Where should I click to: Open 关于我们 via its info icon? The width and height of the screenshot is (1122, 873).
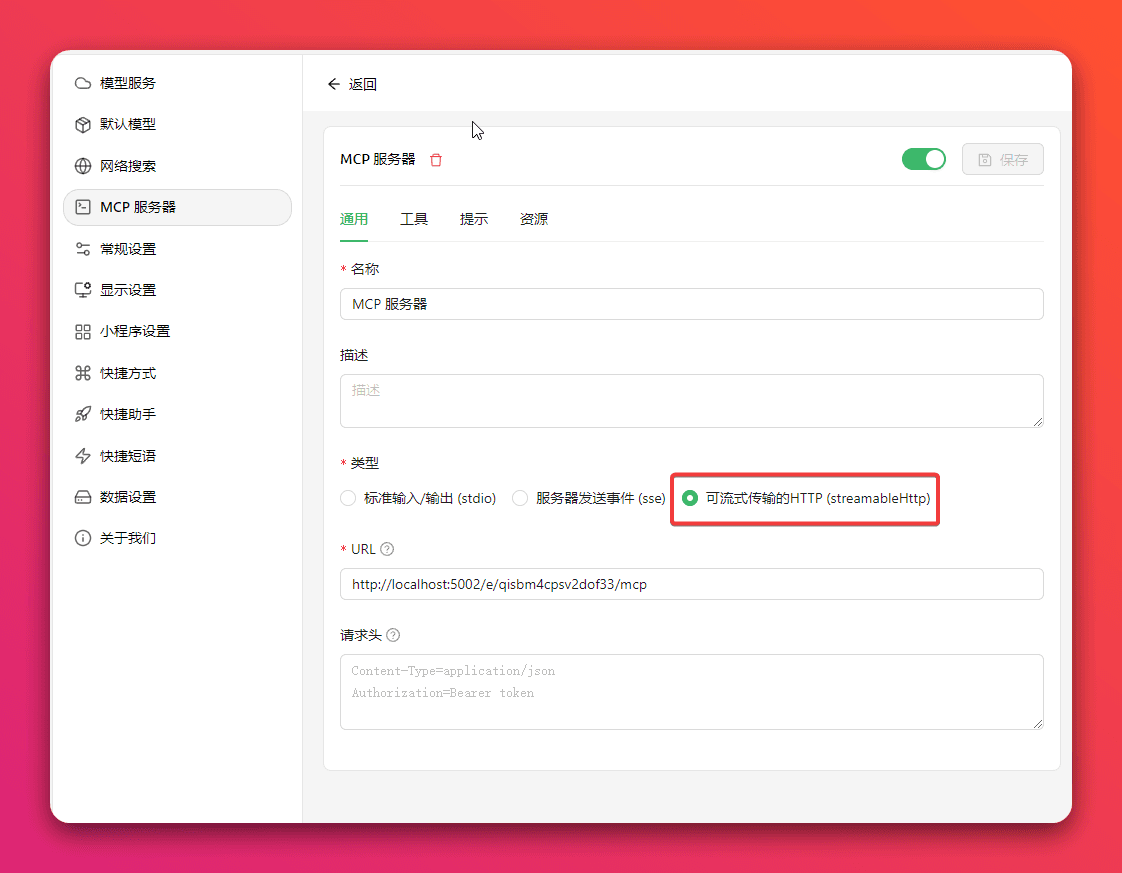[83, 538]
